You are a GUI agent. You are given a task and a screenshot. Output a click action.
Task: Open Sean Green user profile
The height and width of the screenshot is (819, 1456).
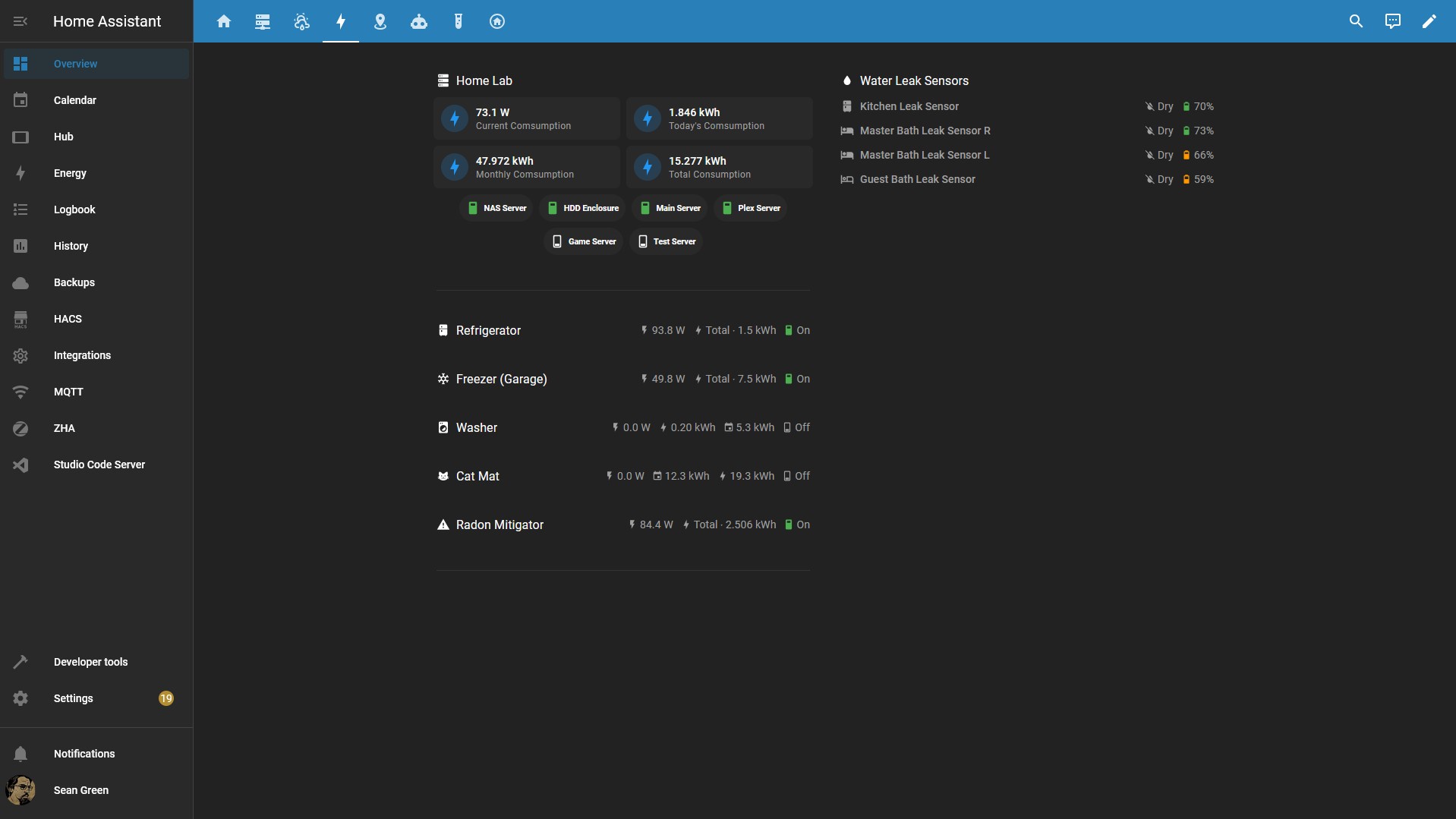pos(96,790)
